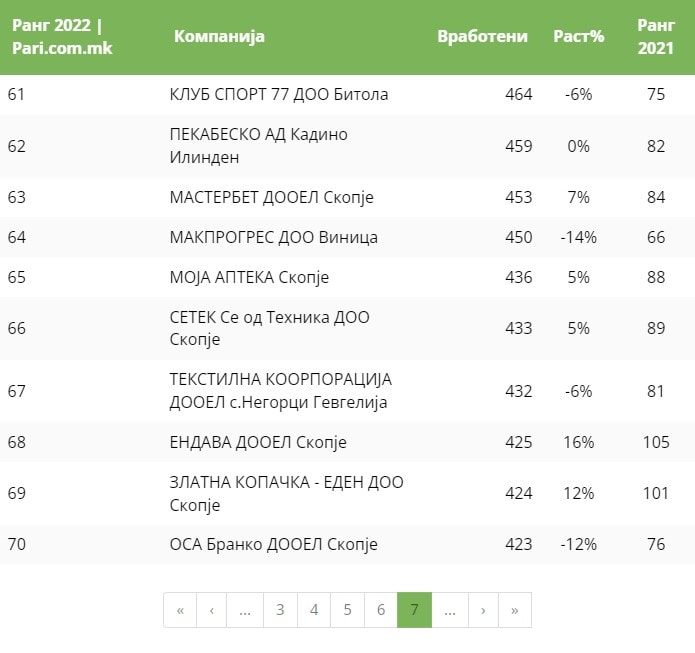Click the Ранг 2021 column header
The height and width of the screenshot is (653, 695).
coord(655,37)
